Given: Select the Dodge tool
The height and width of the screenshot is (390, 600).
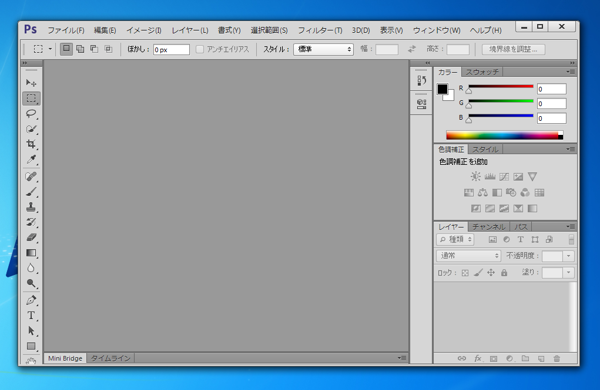Looking at the screenshot, I should pyautogui.click(x=31, y=283).
